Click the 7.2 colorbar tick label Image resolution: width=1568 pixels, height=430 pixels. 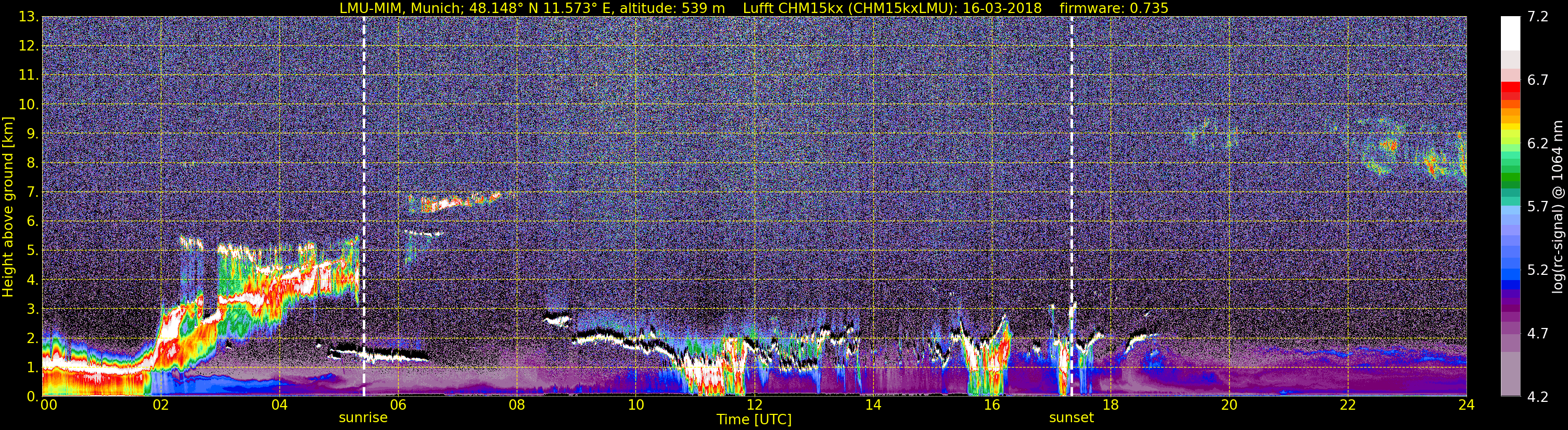1538,17
